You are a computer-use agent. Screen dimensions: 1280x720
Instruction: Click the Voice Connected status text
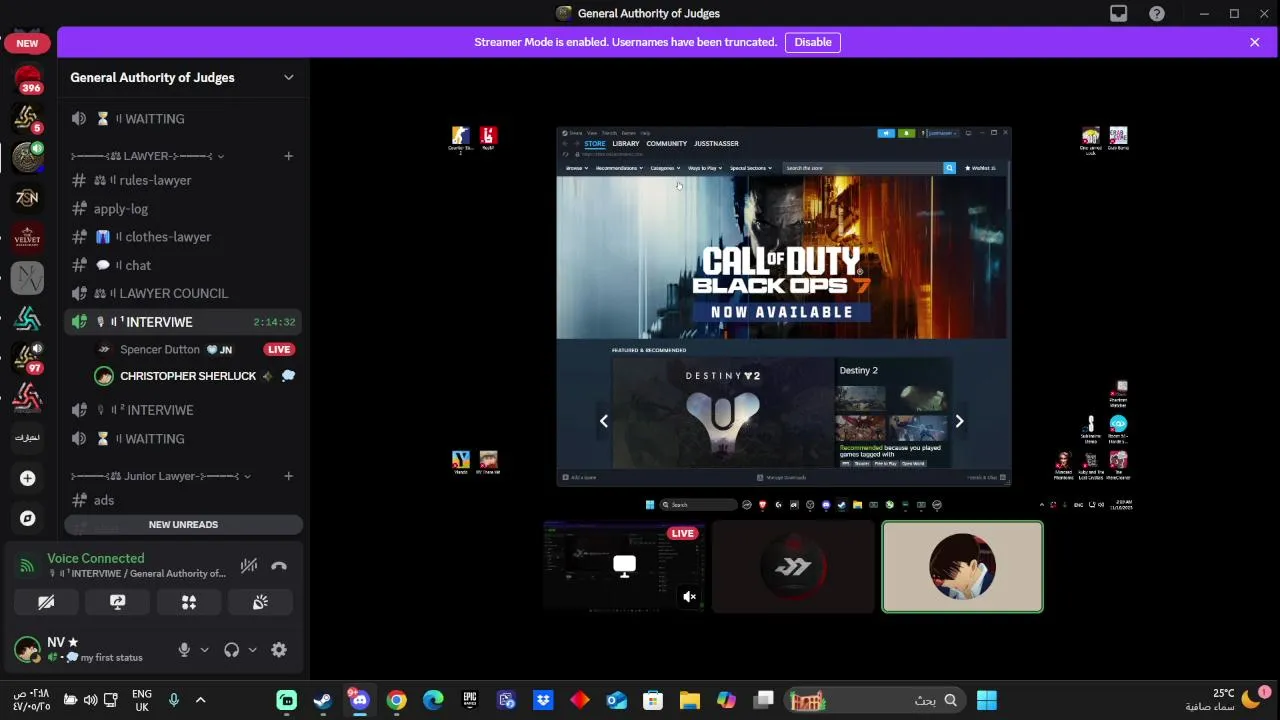pos(96,558)
